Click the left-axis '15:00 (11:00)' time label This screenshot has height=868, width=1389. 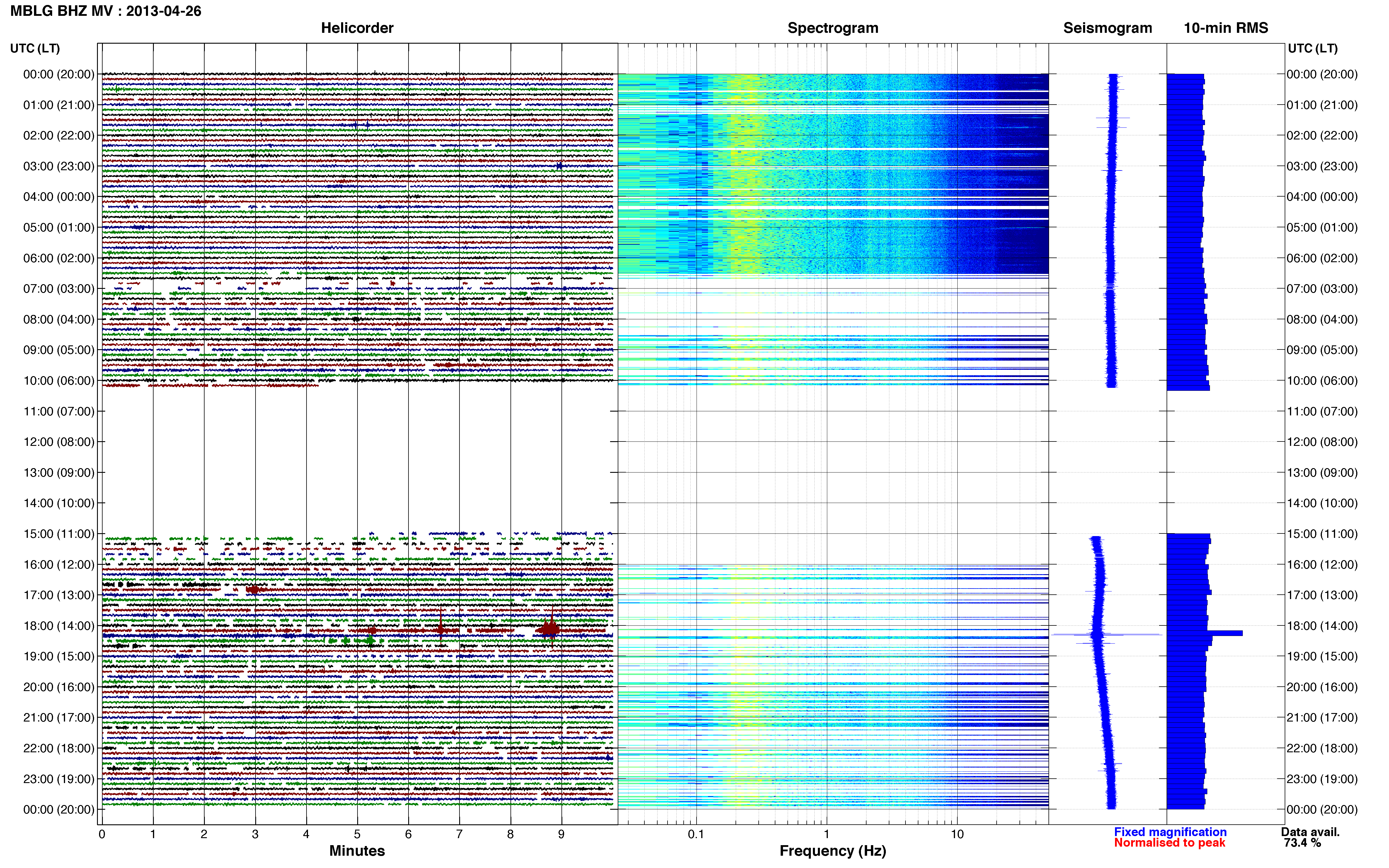[59, 534]
